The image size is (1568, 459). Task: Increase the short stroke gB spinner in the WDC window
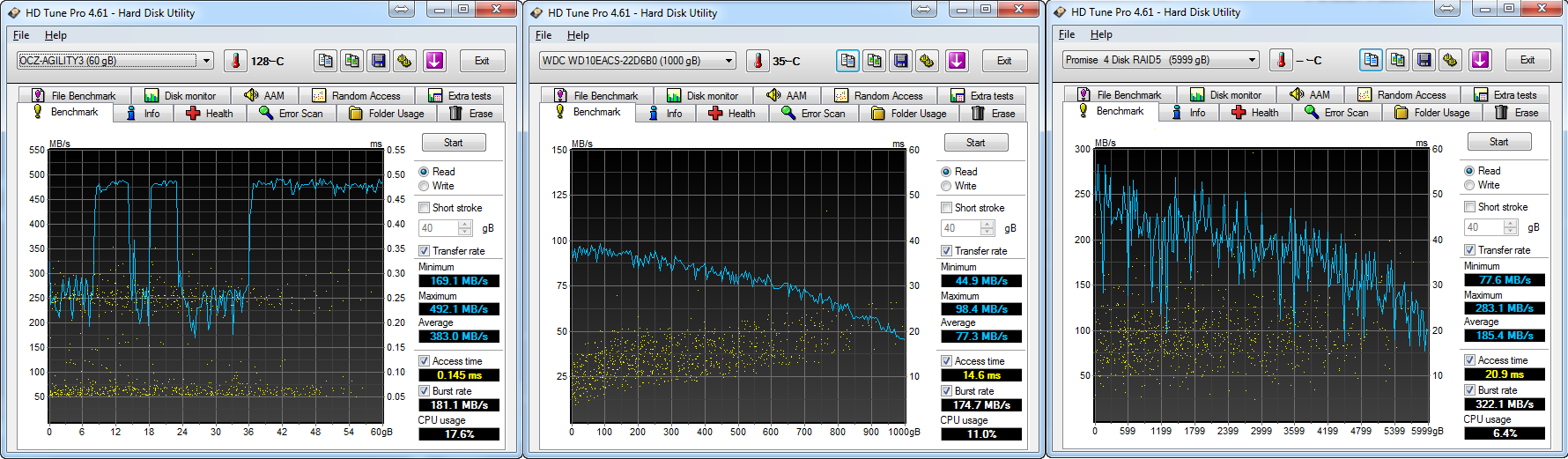pos(987,224)
